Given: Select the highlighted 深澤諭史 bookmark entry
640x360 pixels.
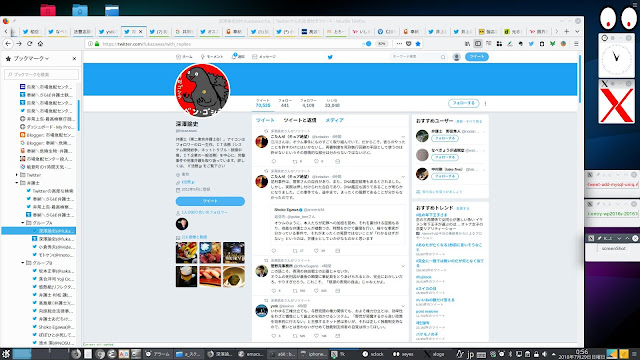Looking at the screenshot, I should (x=39, y=231).
